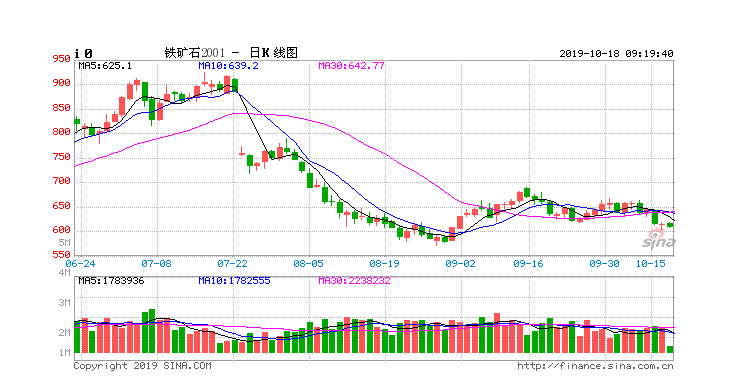733x387 pixels.
Task: Click the 07-08 date axis label
Action: click(x=156, y=264)
